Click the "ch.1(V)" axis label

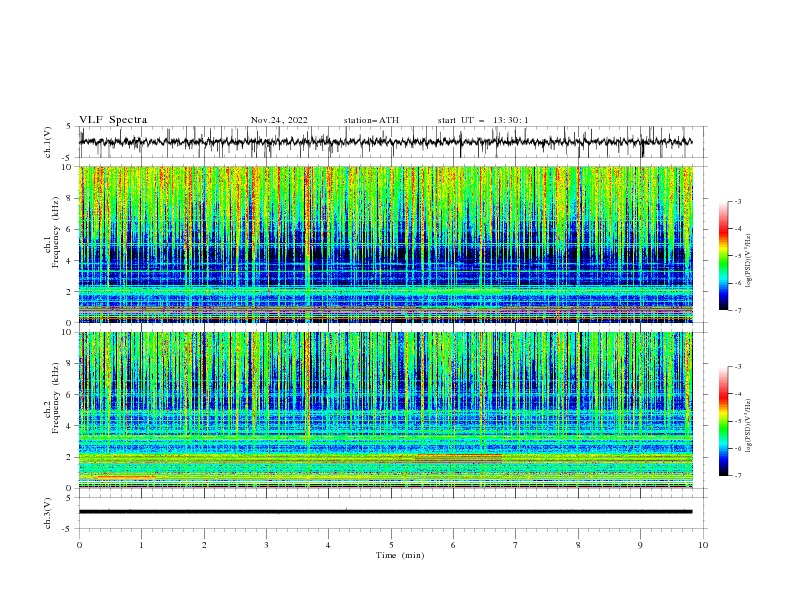click(x=48, y=142)
